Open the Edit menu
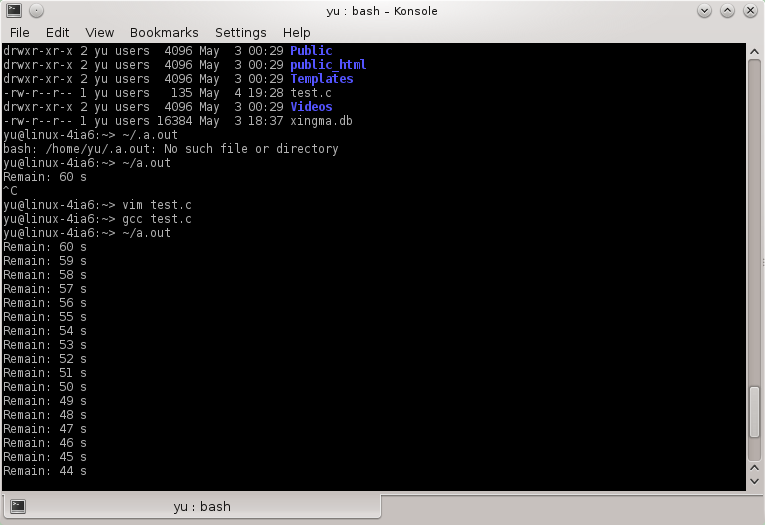The height and width of the screenshot is (525, 765). [58, 32]
